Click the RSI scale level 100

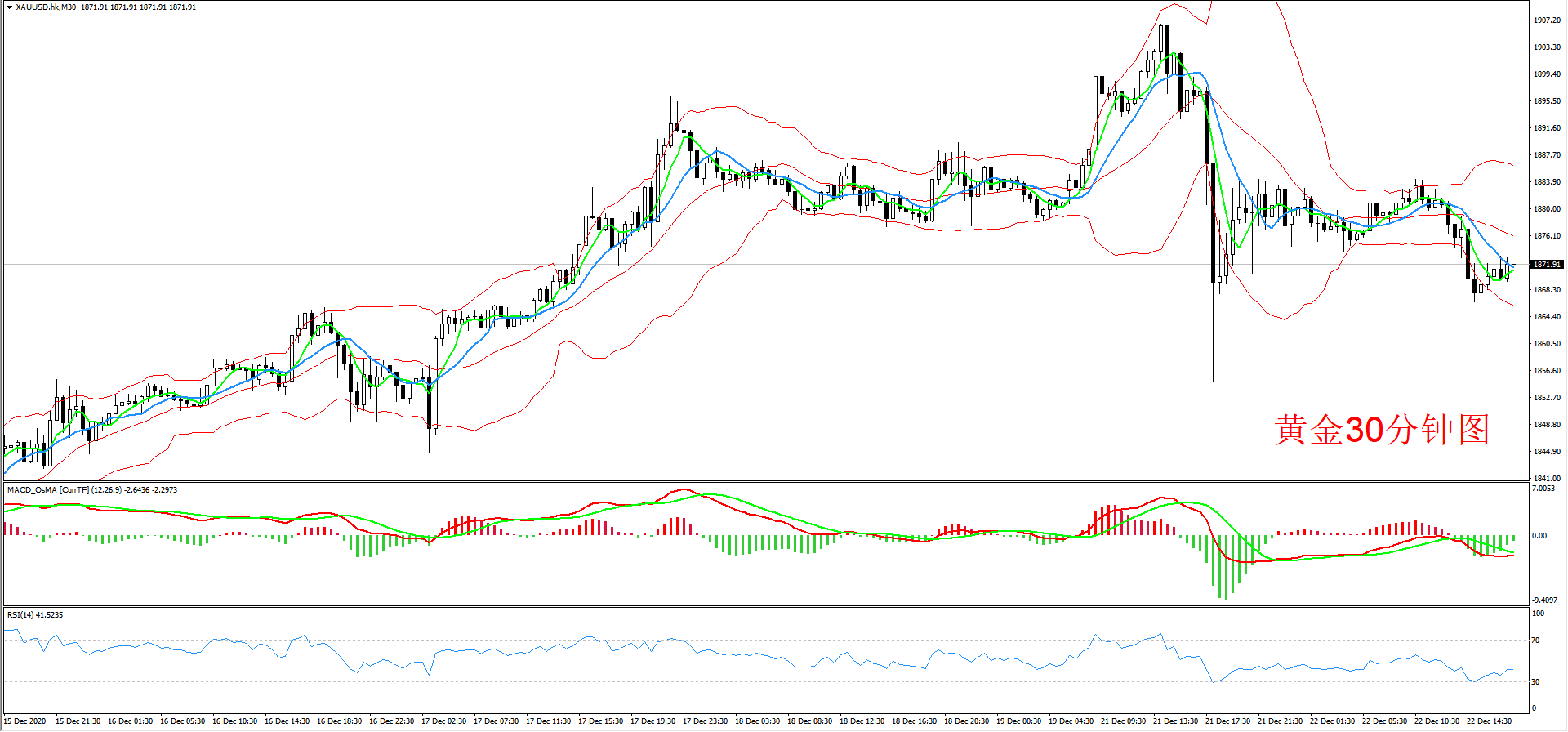coord(1538,614)
